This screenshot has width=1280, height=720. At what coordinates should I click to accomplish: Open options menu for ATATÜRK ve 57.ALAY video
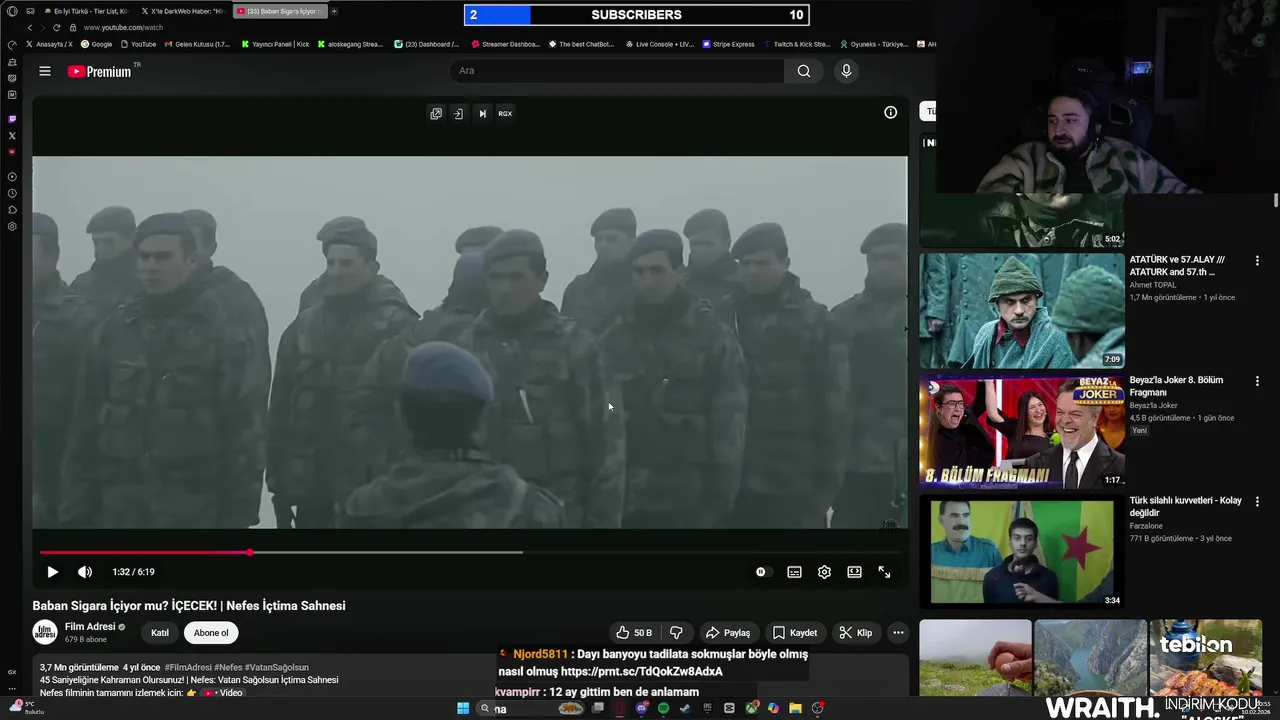pyautogui.click(x=1257, y=260)
